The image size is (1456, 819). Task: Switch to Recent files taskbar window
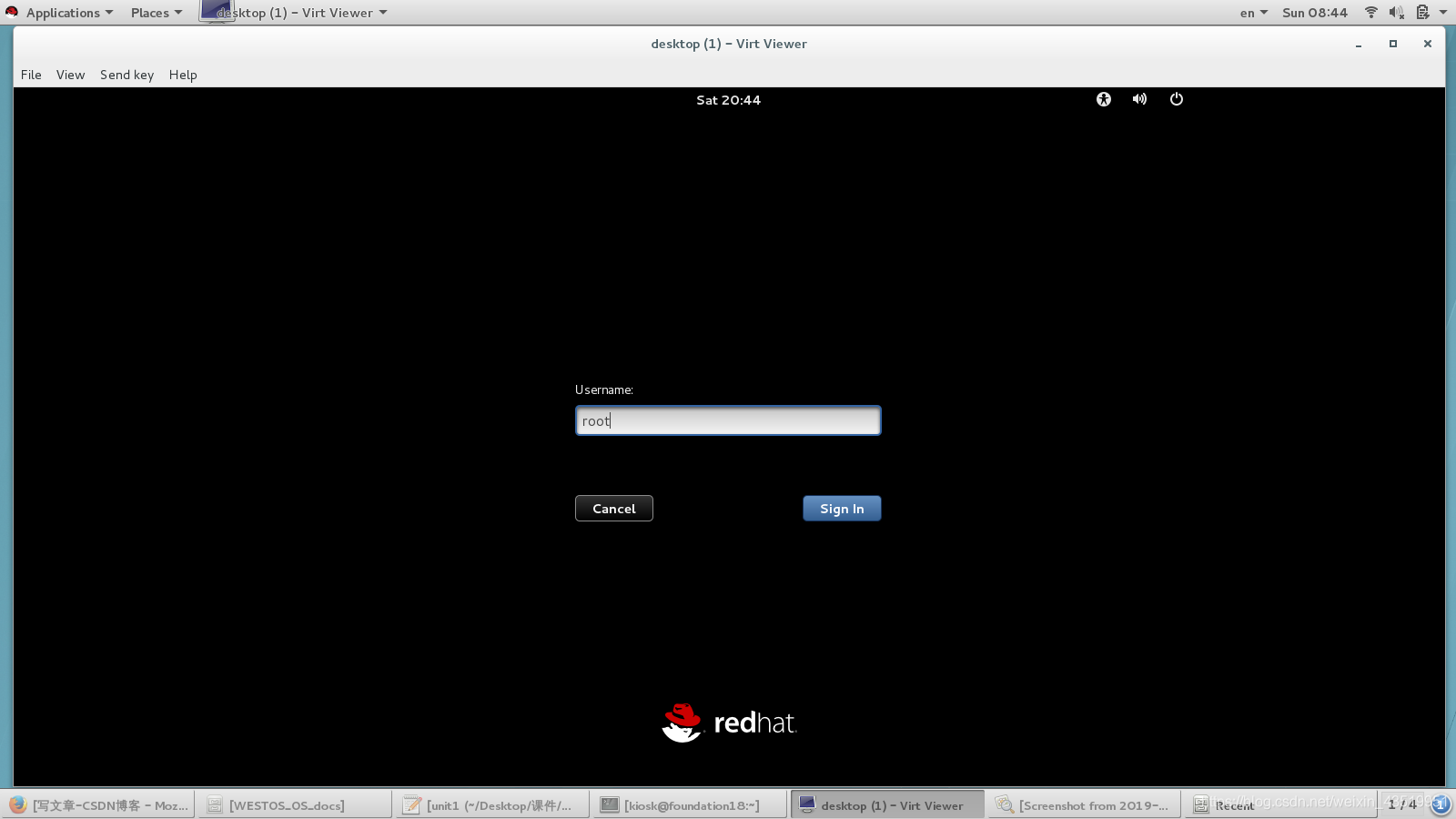(x=1281, y=805)
